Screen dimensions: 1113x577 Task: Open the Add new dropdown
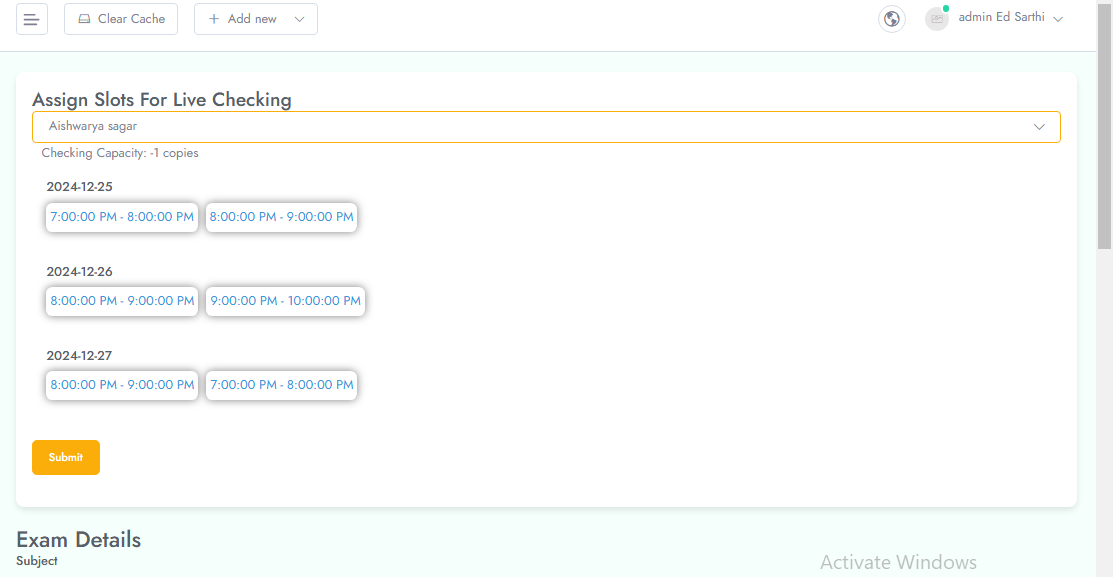click(x=255, y=19)
